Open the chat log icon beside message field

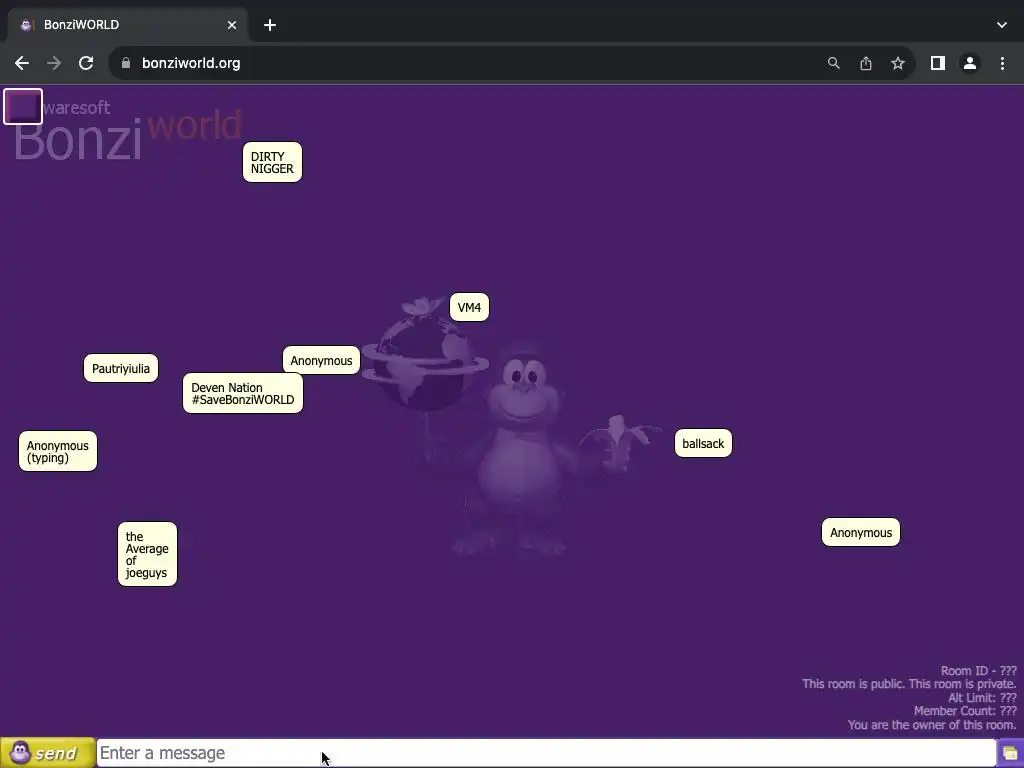click(x=1010, y=754)
